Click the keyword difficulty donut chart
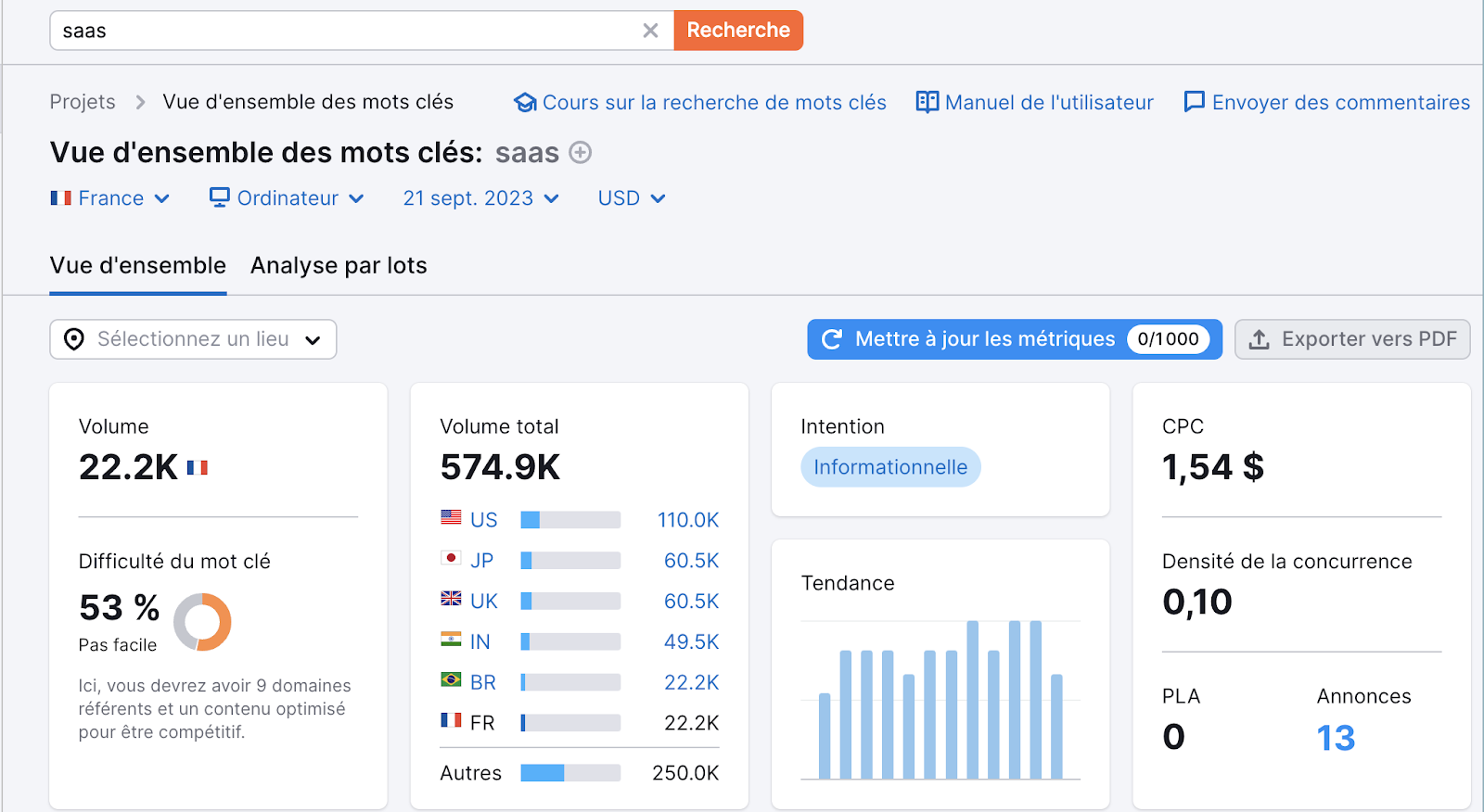Viewport: 1484px width, 812px height. tap(202, 622)
